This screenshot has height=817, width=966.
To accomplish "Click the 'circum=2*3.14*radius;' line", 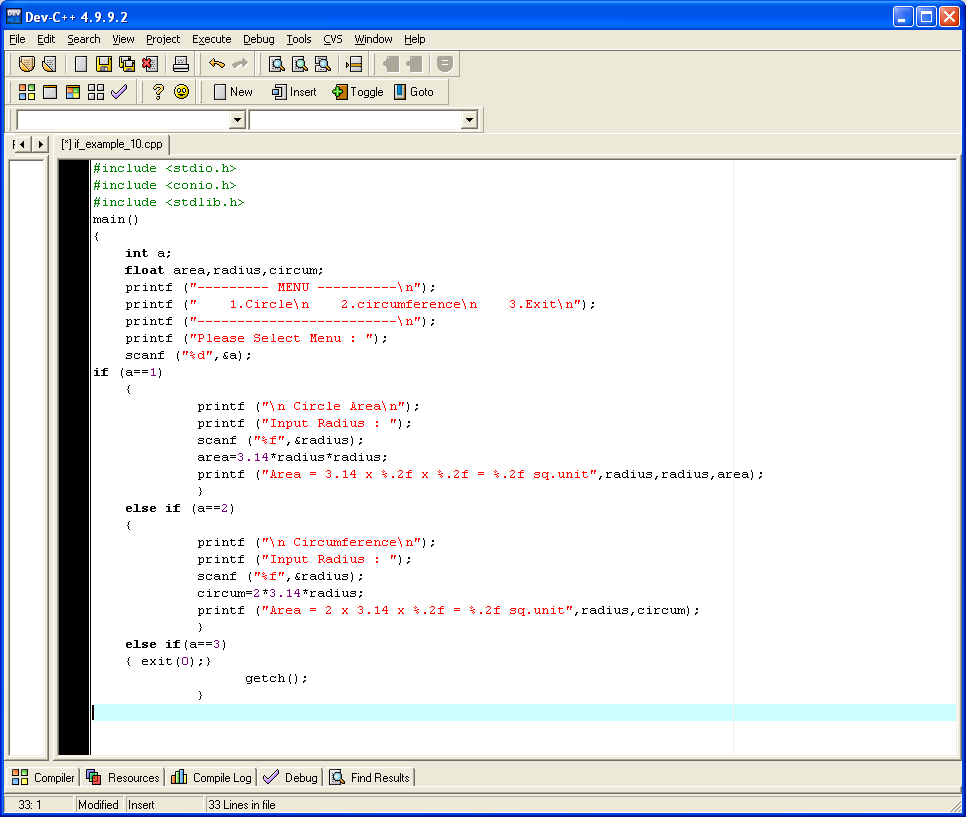I will pos(280,593).
